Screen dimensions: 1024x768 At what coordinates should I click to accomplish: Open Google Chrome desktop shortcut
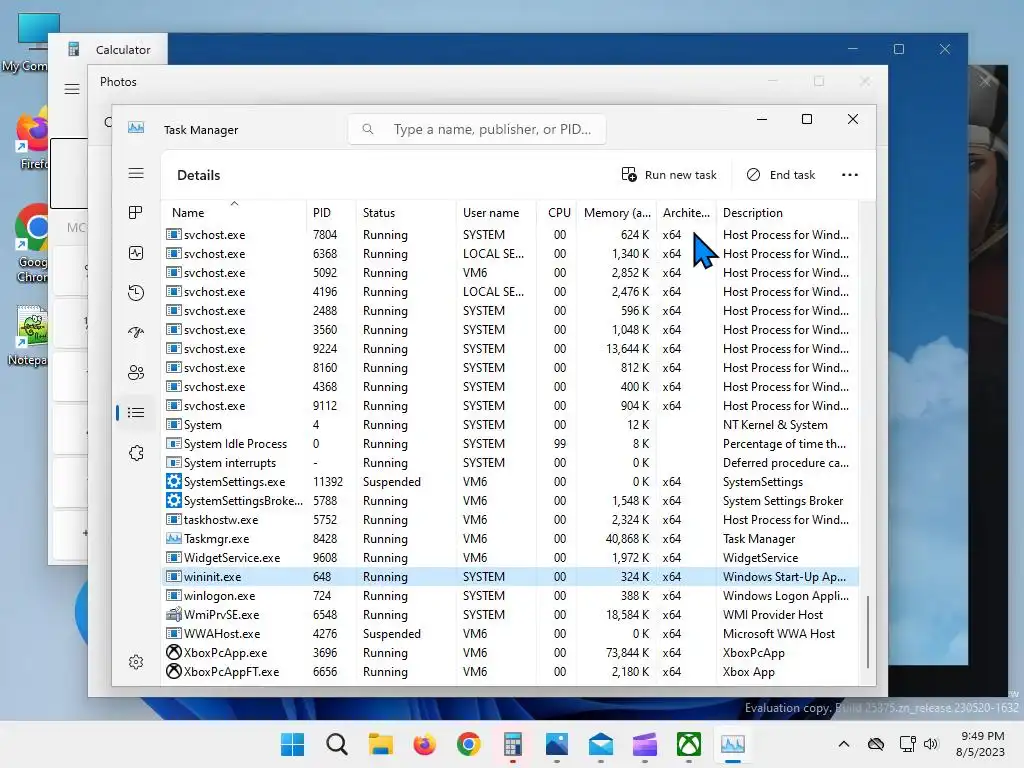click(x=33, y=245)
